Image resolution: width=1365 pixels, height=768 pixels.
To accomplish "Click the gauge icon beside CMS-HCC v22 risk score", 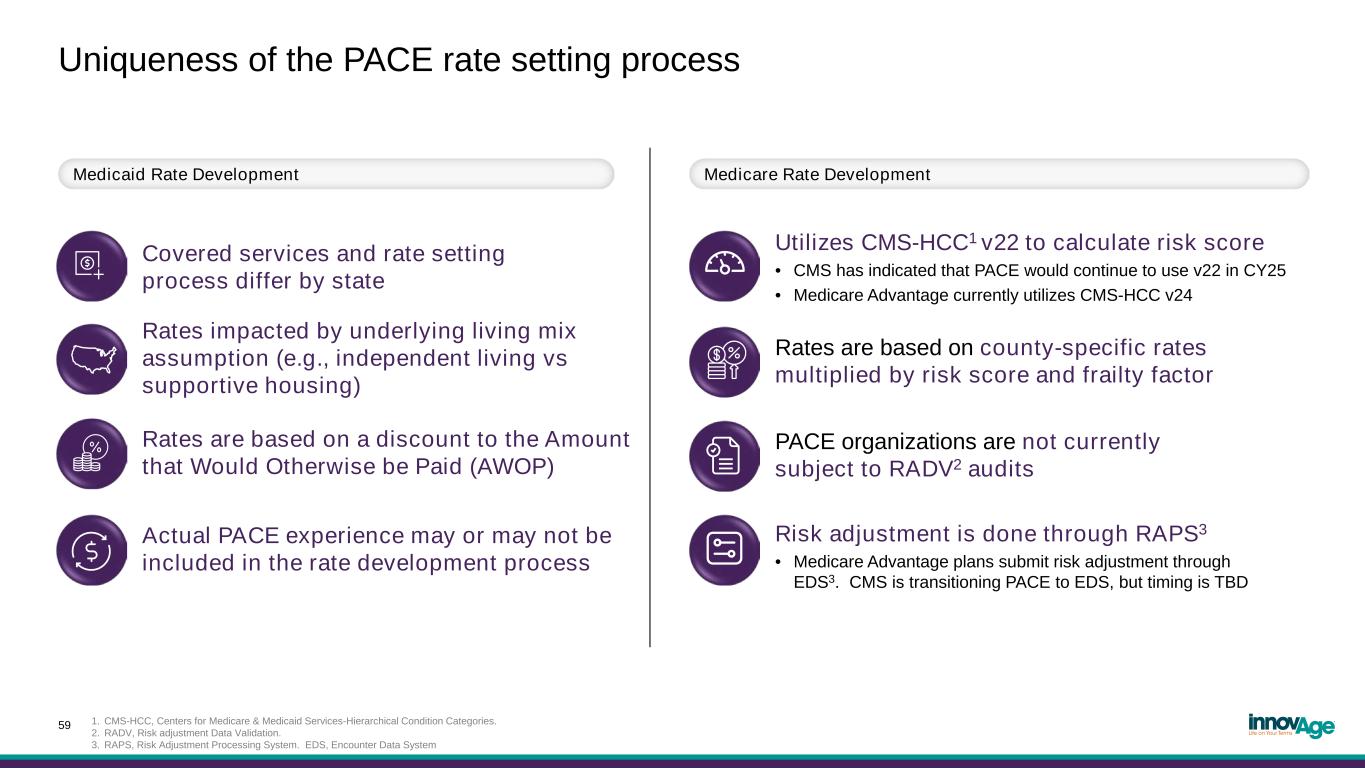I will pyautogui.click(x=725, y=266).
